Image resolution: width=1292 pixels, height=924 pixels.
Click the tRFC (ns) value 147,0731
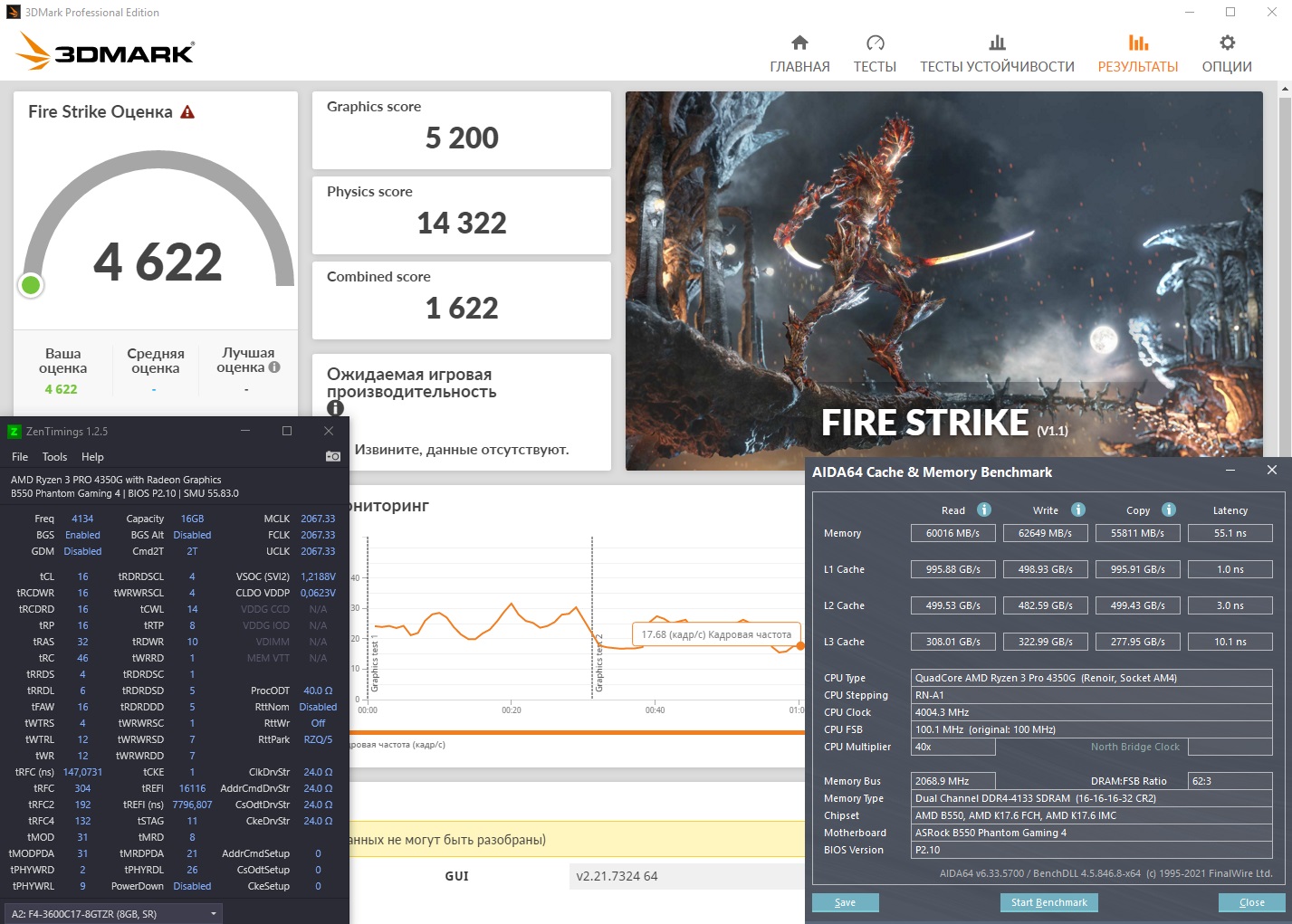82,772
